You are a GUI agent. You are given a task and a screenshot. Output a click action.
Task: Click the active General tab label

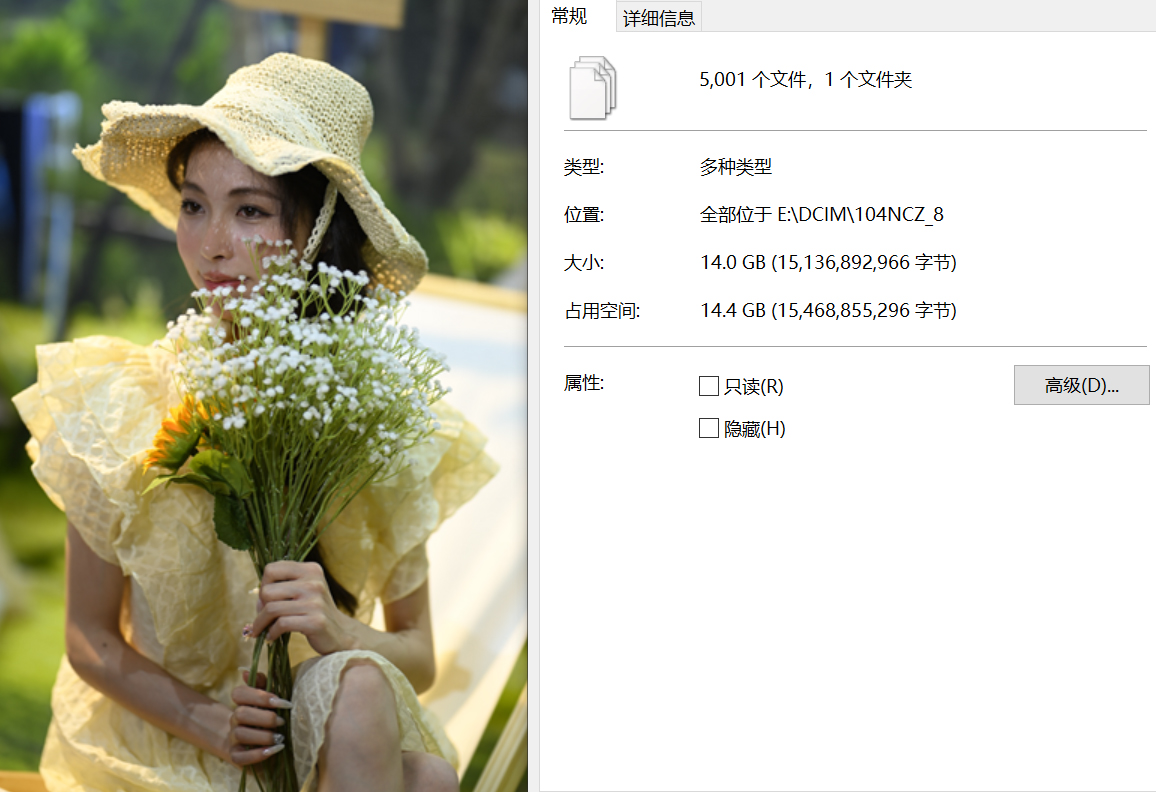click(571, 16)
